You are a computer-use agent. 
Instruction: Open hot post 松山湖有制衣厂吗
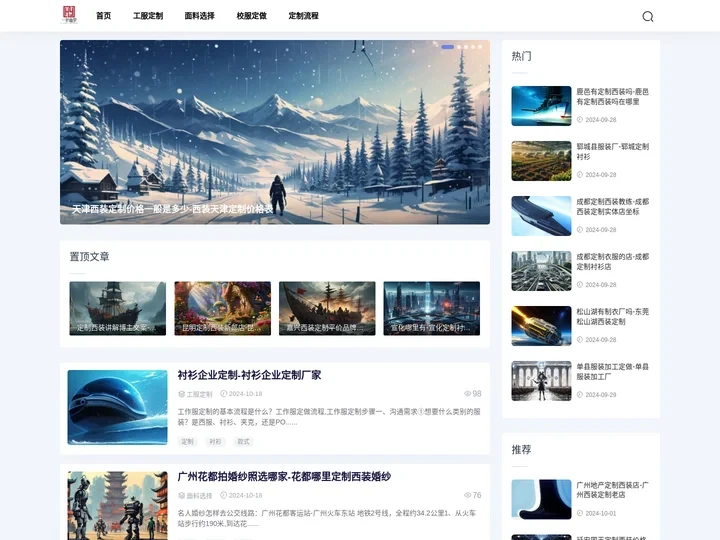point(613,316)
